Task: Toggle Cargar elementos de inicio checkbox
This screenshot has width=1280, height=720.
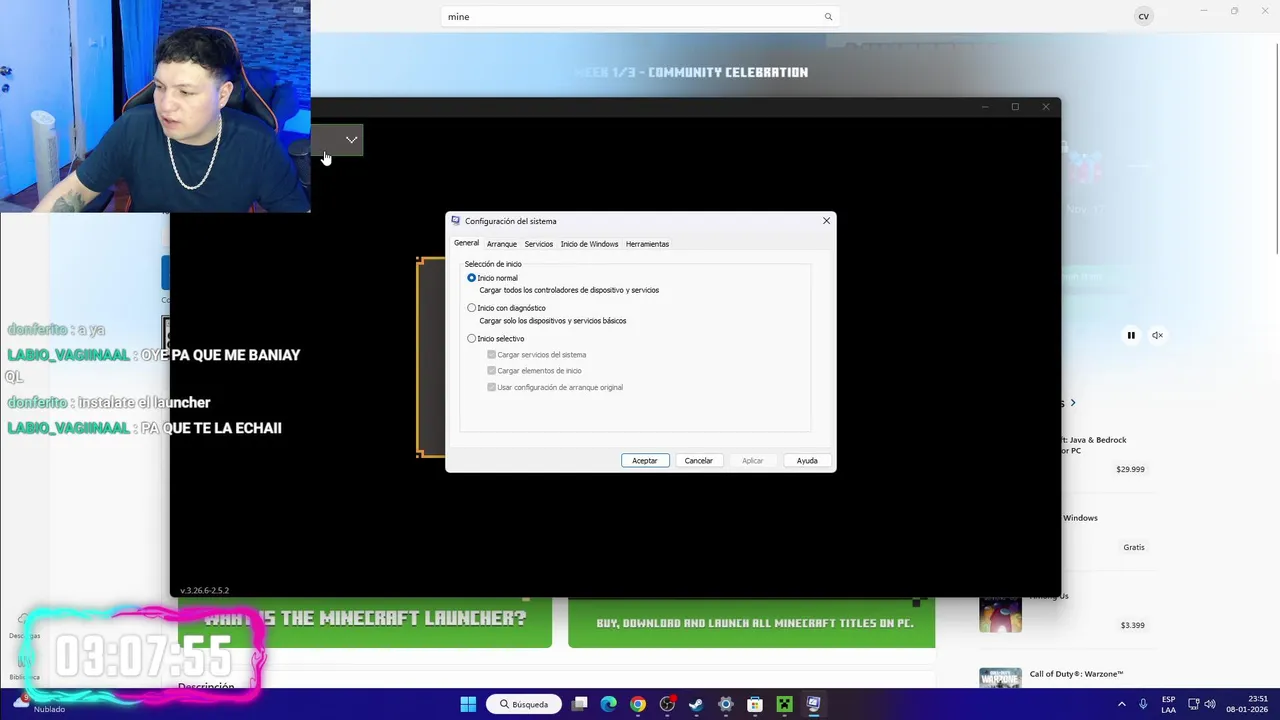Action: pyautogui.click(x=491, y=371)
